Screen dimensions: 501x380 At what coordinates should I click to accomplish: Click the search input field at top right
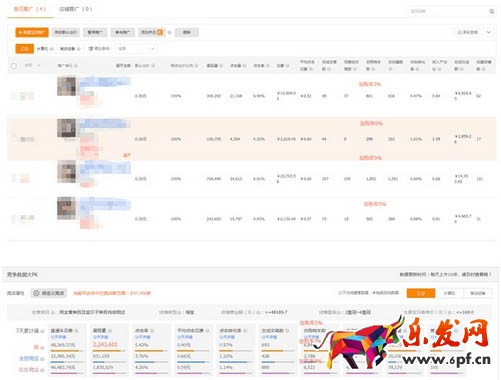click(447, 12)
